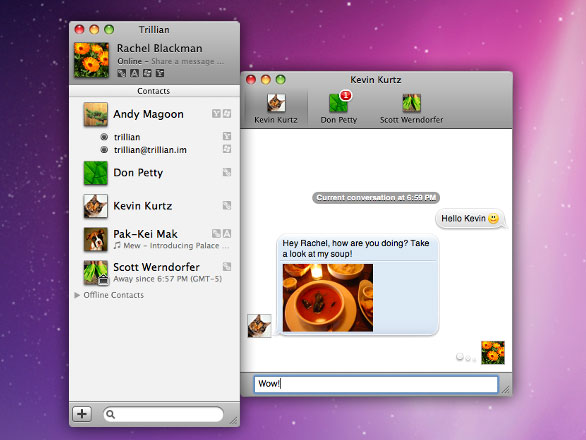Click Andy Magoon's Windows Live service icon
The width and height of the screenshot is (586, 440).
(227, 114)
